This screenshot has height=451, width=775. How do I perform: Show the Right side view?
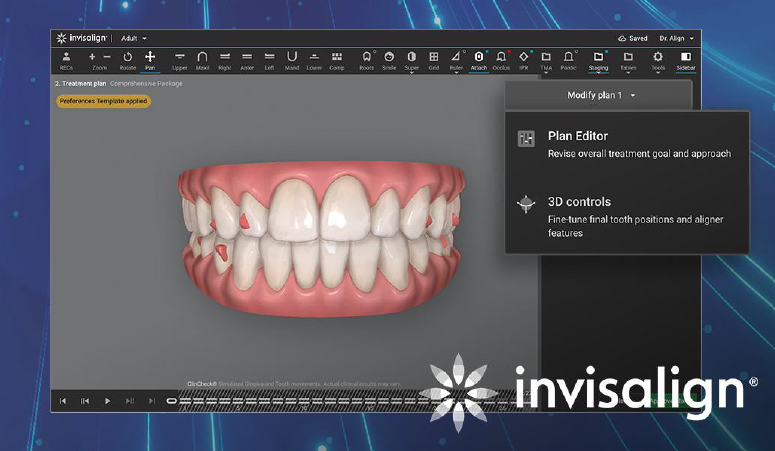click(x=225, y=61)
